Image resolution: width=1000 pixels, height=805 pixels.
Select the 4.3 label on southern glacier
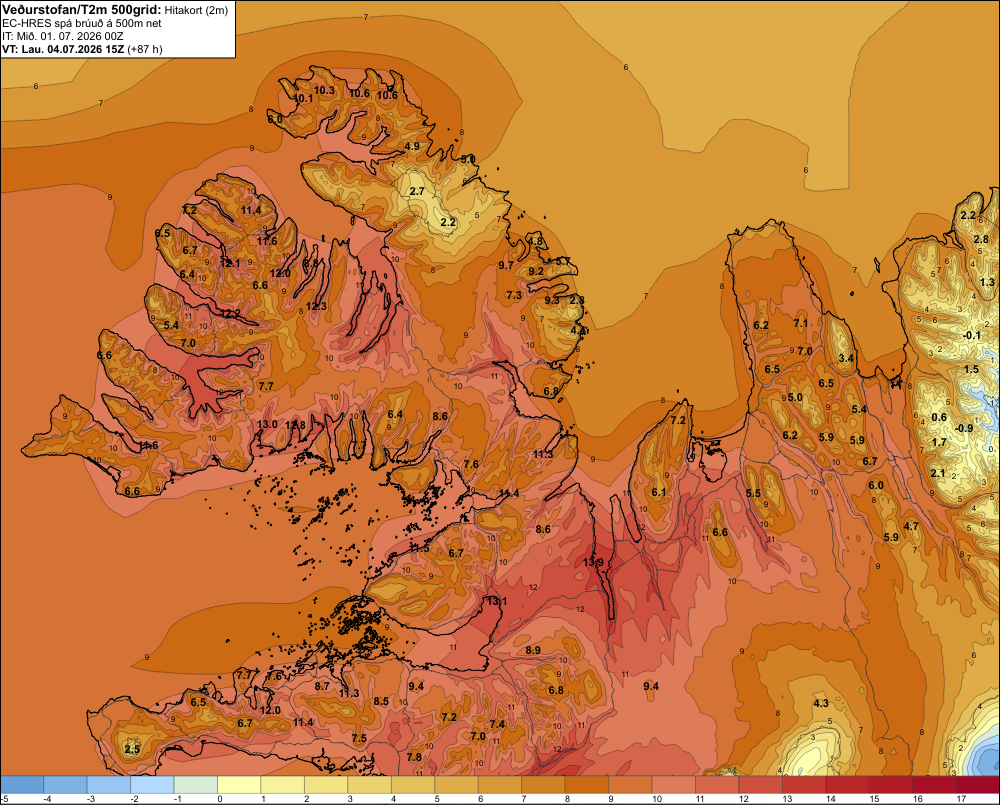point(821,703)
